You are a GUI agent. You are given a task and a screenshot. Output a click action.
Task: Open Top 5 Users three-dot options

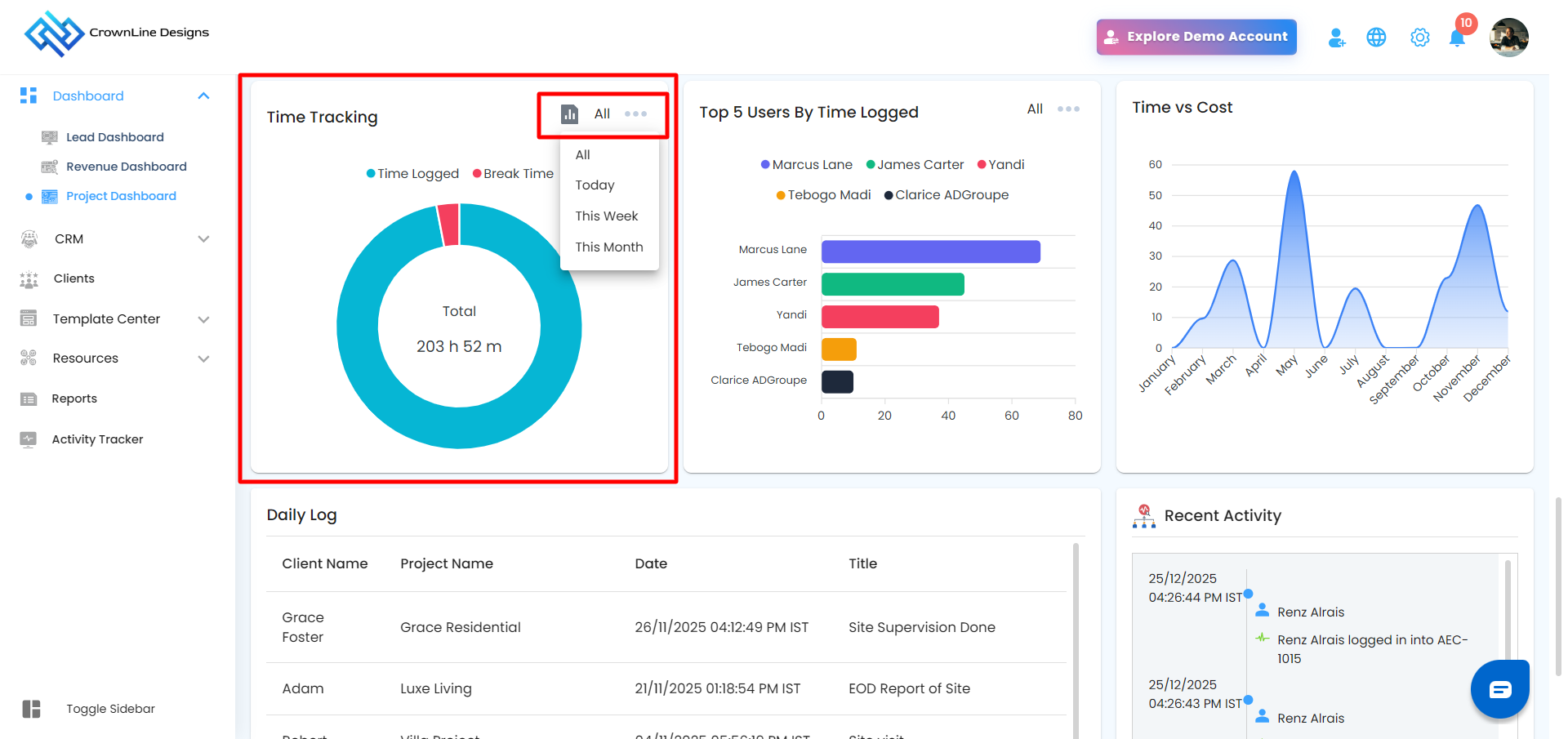coord(1068,109)
